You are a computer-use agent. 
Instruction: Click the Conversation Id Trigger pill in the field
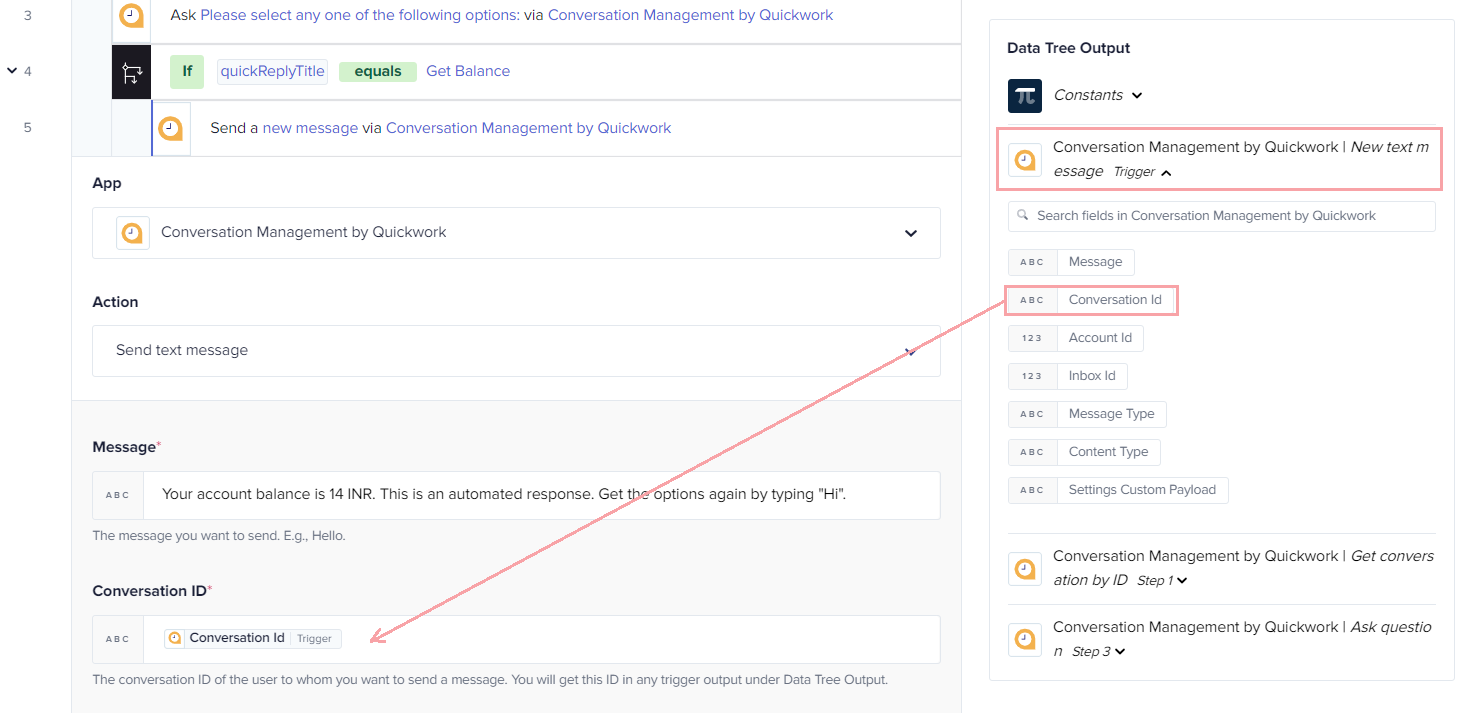click(x=253, y=638)
